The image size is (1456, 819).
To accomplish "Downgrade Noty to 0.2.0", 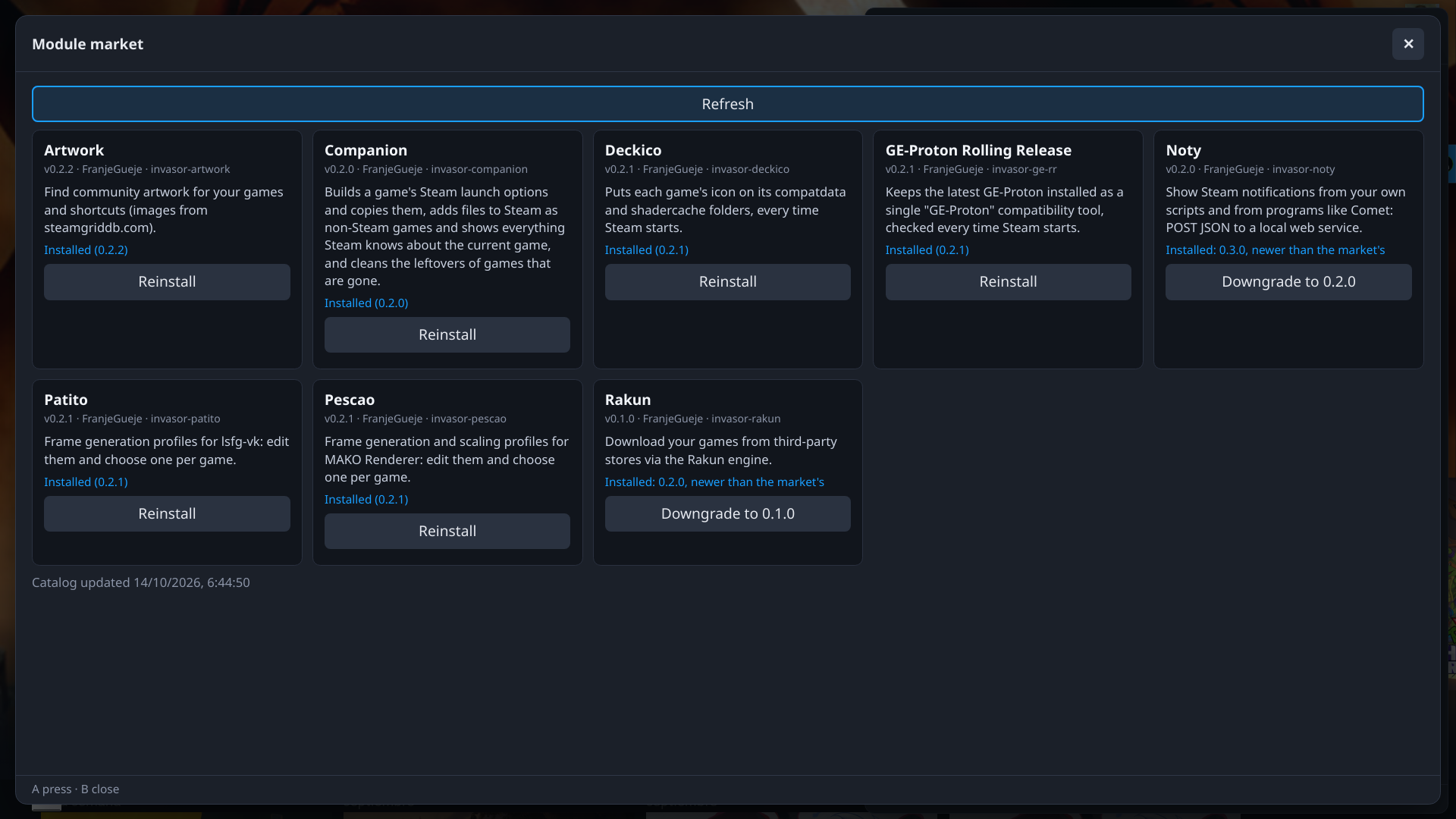I will pyautogui.click(x=1288, y=281).
